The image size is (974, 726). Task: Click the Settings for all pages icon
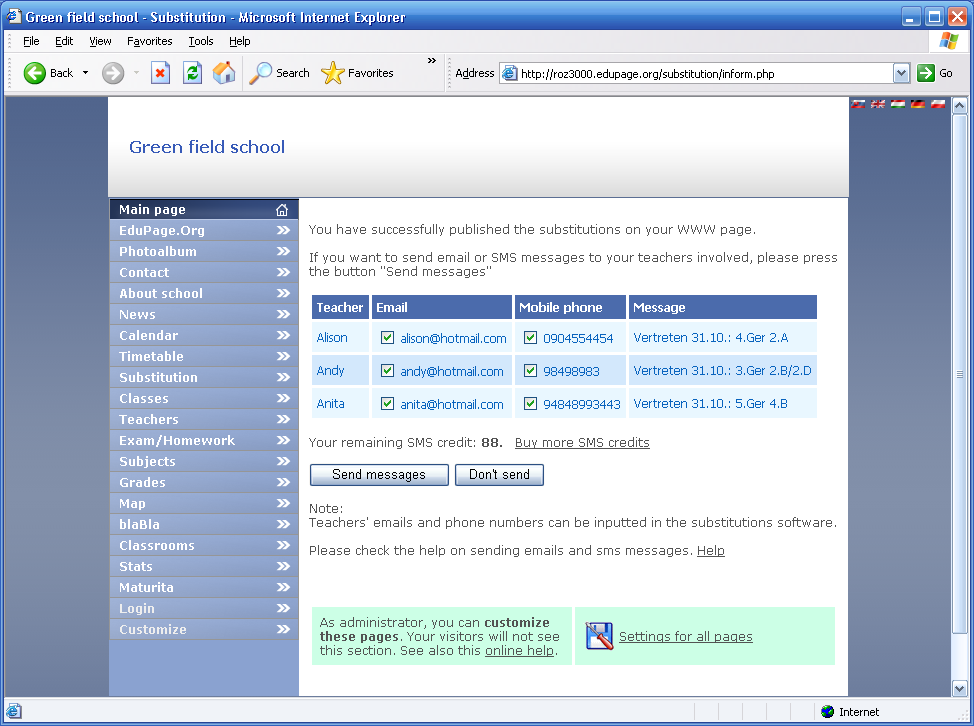[599, 636]
